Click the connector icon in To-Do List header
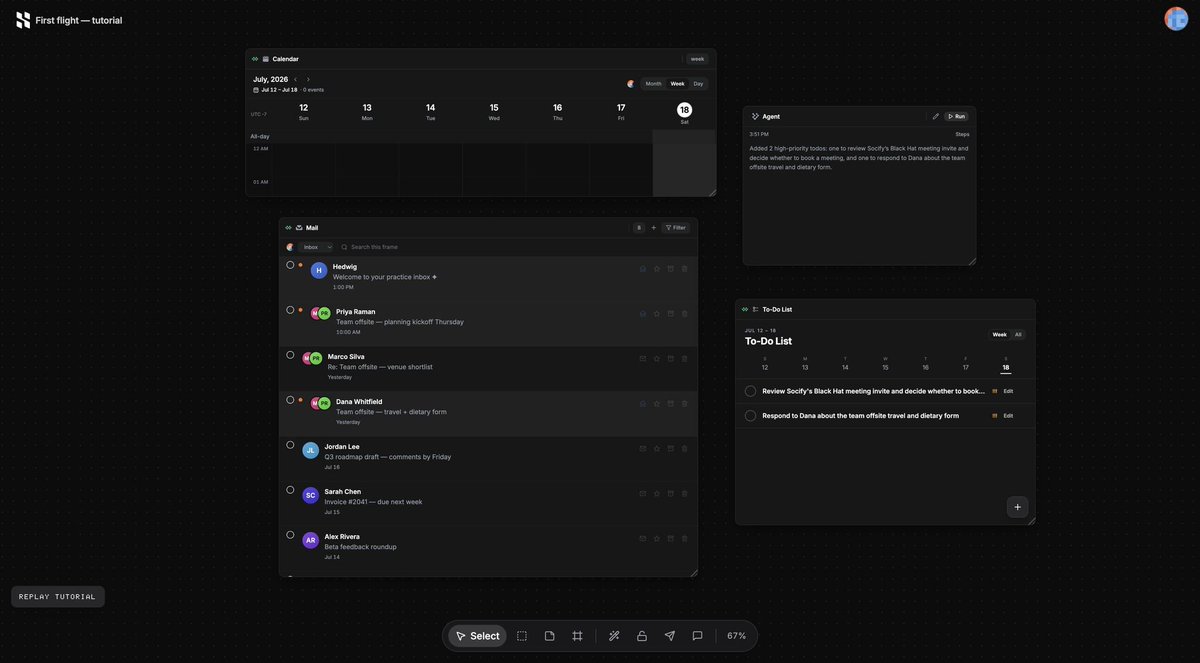Viewport: 1200px width, 663px height. pyautogui.click(x=745, y=309)
